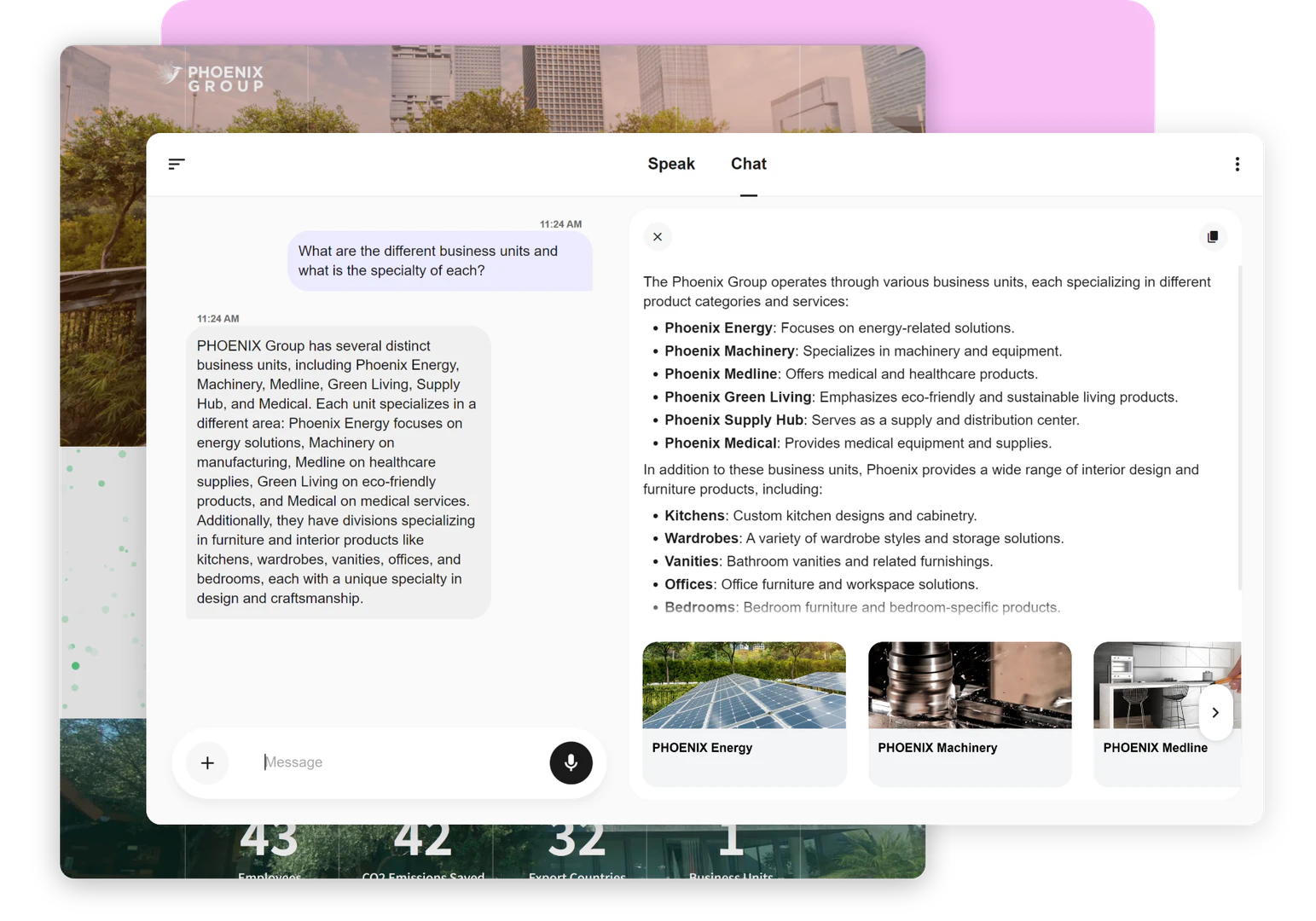Click the plus attachment button
Screen dimensions: 1316x921
[207, 763]
